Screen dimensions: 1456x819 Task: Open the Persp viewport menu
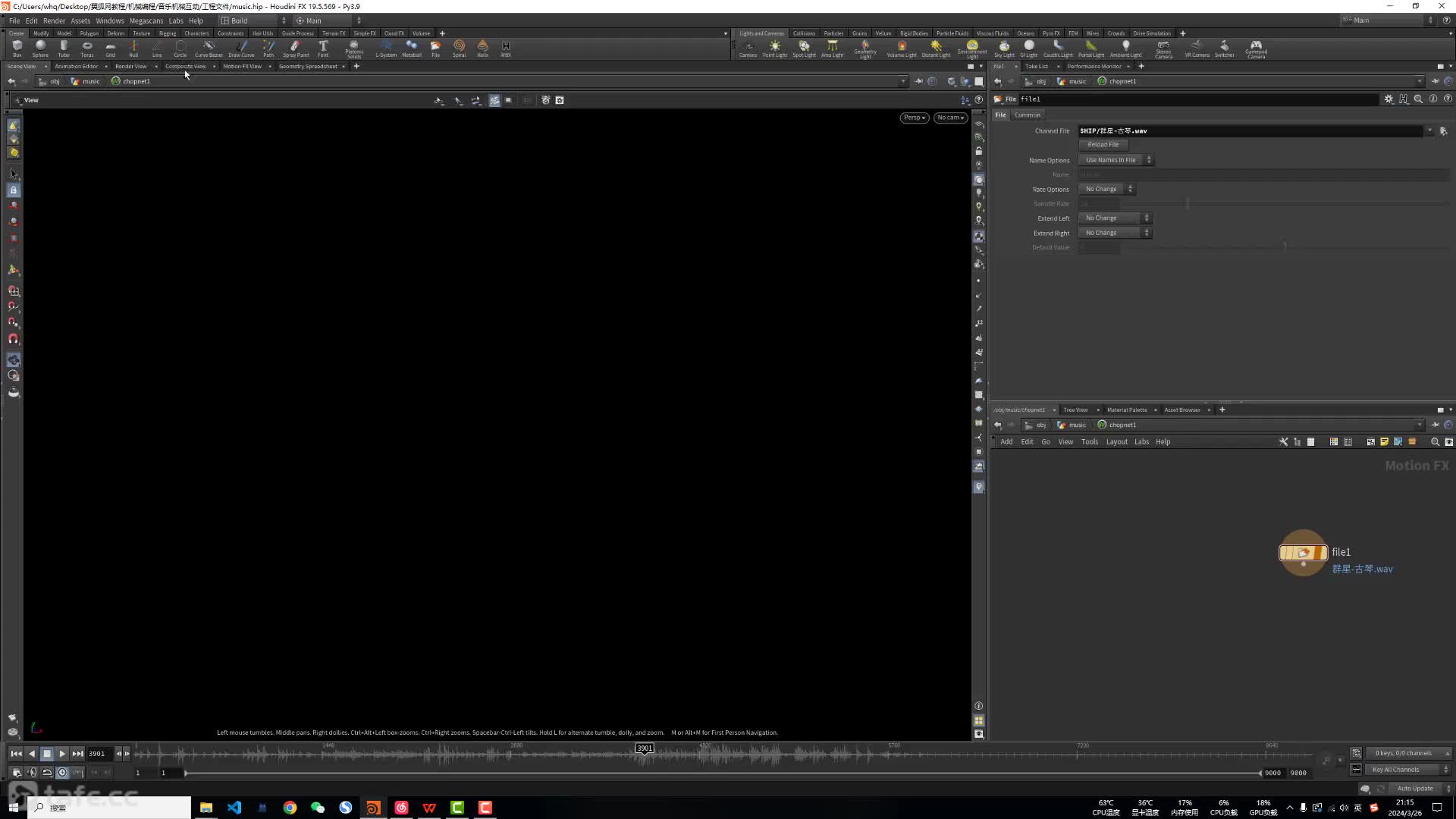pyautogui.click(x=915, y=118)
